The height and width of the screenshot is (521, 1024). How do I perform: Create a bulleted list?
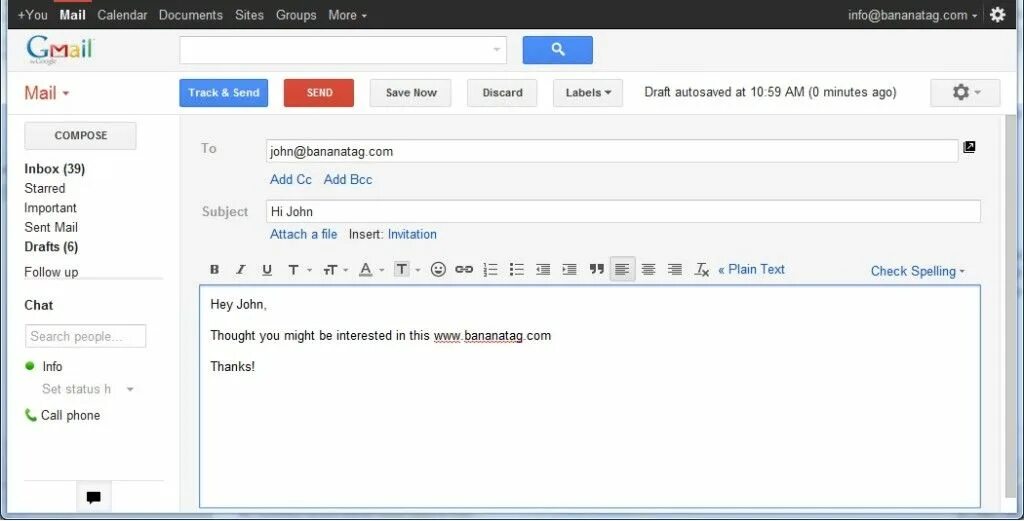pos(517,269)
